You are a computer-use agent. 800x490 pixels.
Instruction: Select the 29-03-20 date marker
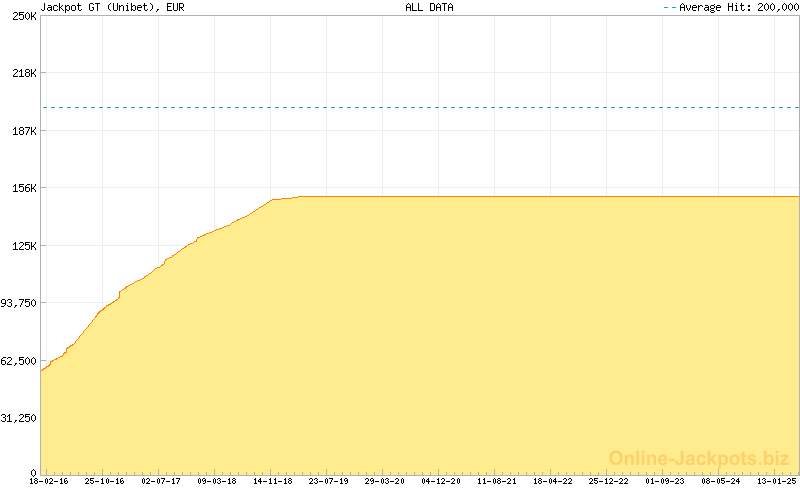385,482
